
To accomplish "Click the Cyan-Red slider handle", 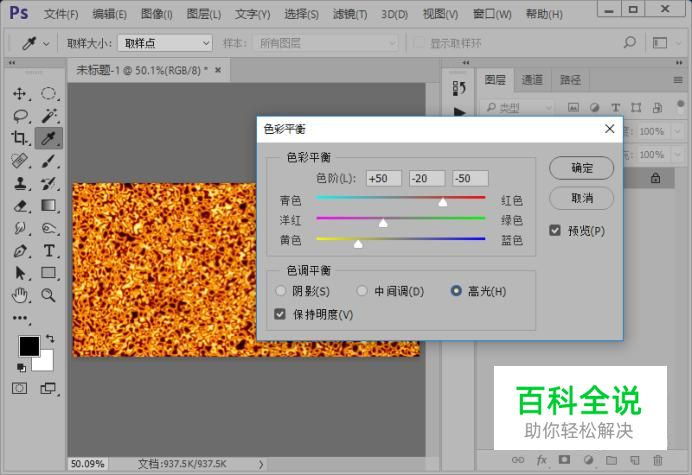I will (443, 202).
